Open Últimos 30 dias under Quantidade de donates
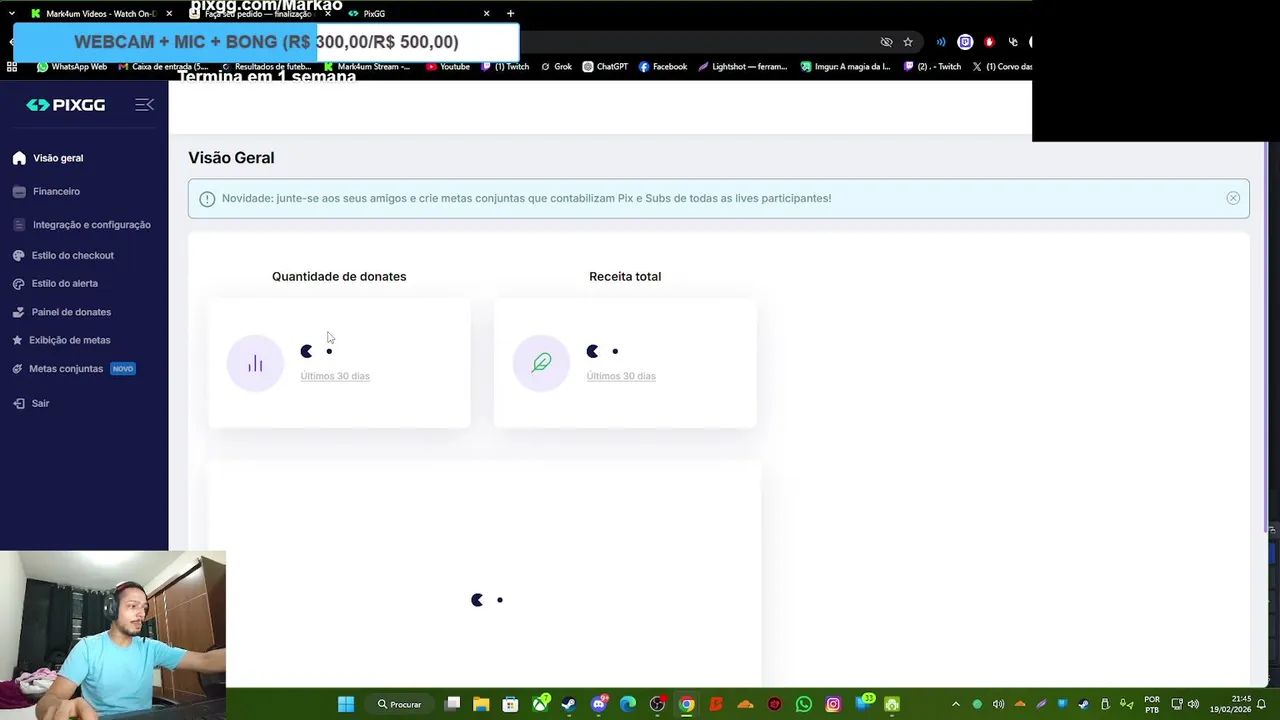Image resolution: width=1280 pixels, height=720 pixels. [335, 376]
